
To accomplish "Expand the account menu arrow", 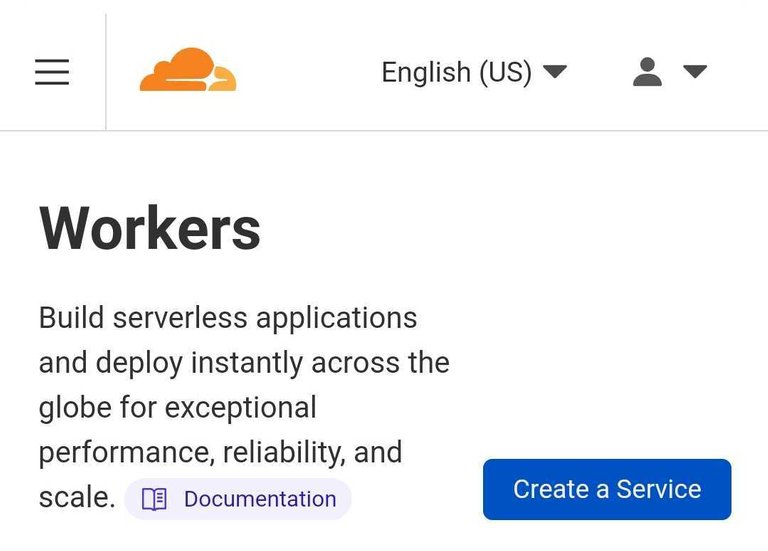I will (695, 72).
